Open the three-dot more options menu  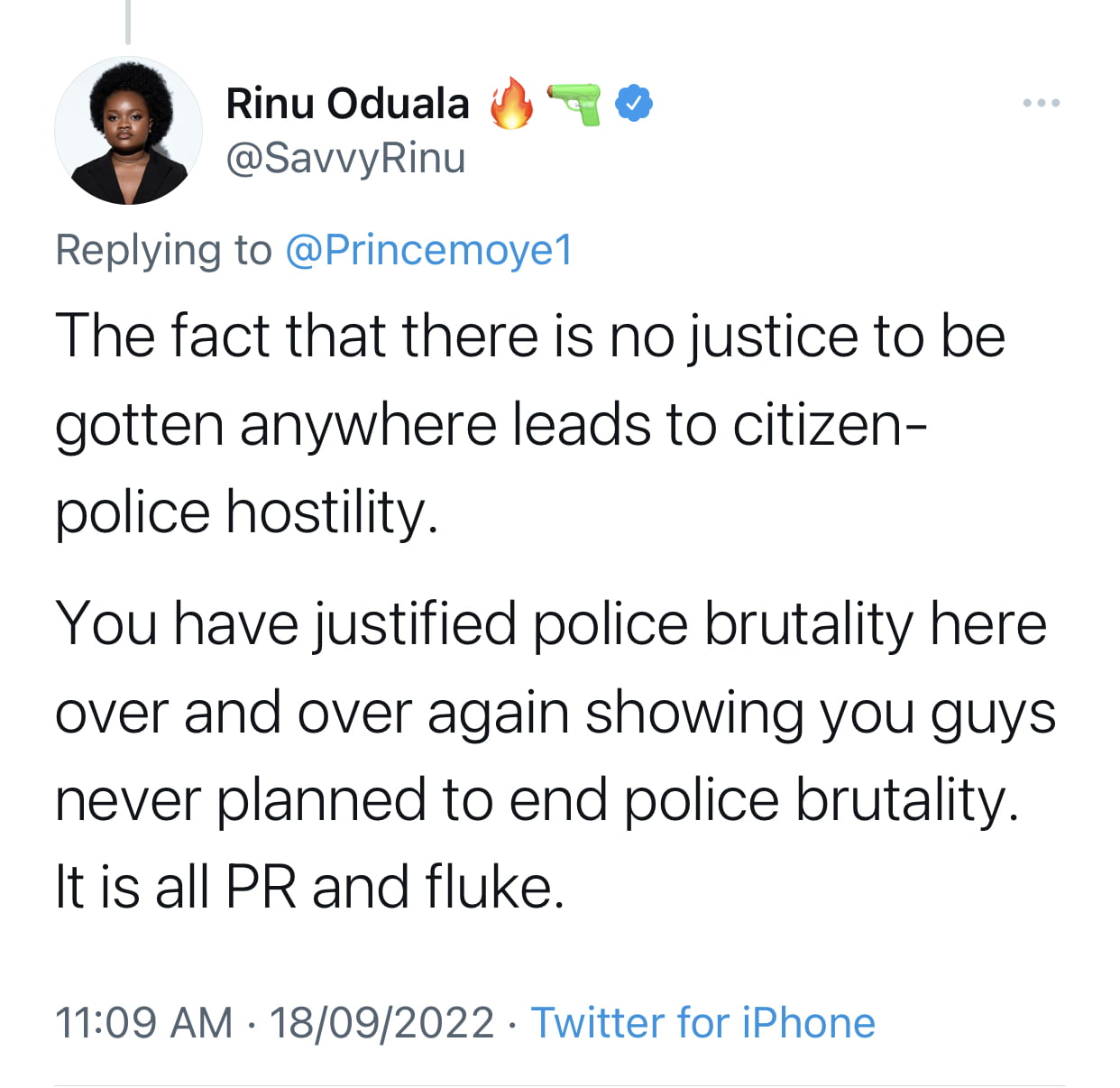pyautogui.click(x=1042, y=103)
